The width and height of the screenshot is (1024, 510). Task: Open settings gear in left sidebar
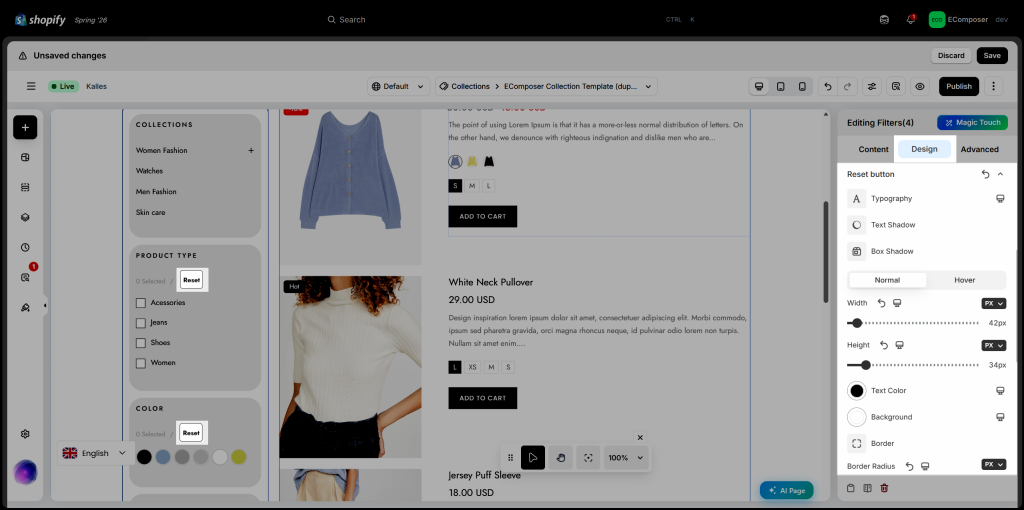click(25, 434)
